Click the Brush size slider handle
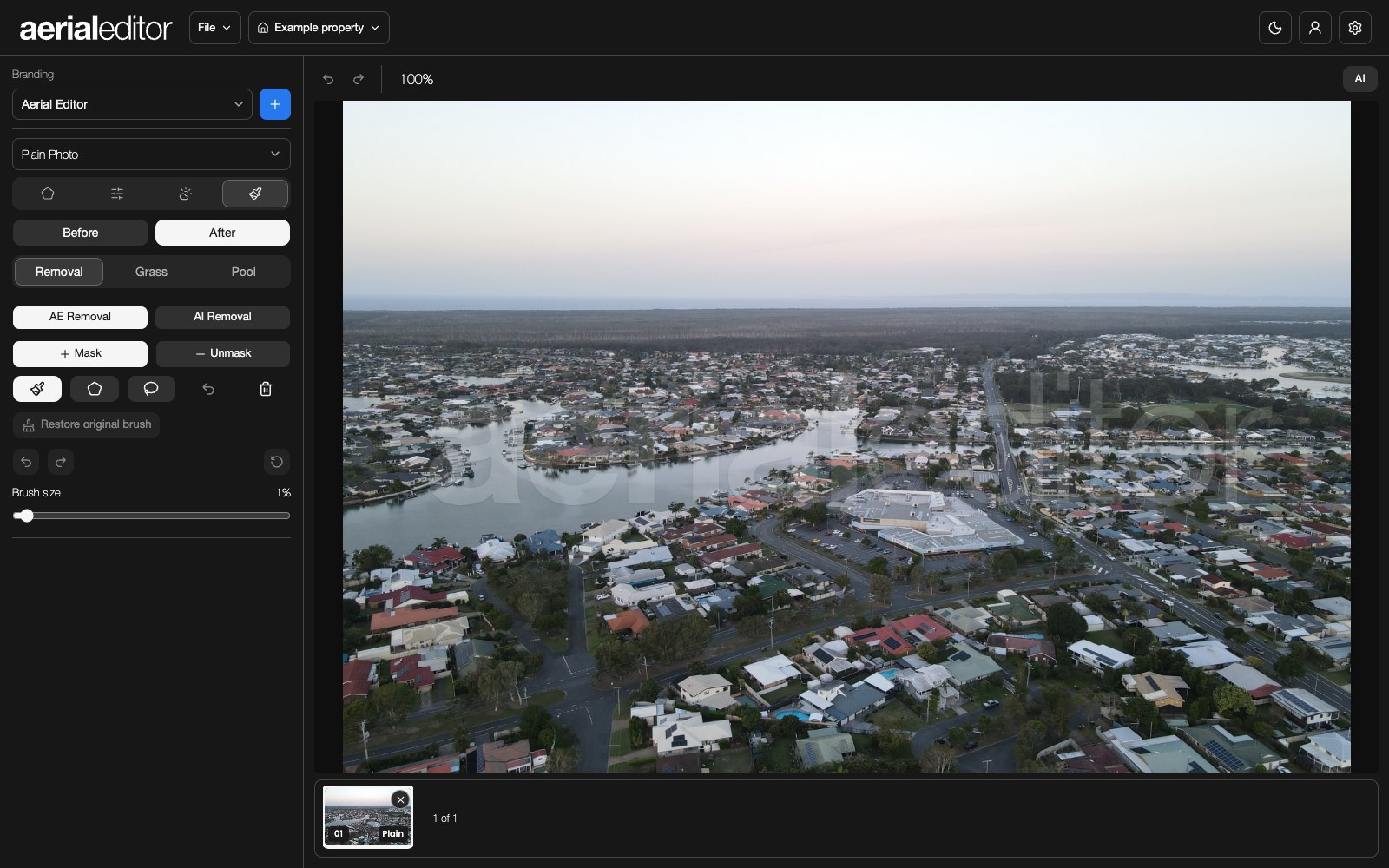This screenshot has width=1389, height=868. [26, 516]
